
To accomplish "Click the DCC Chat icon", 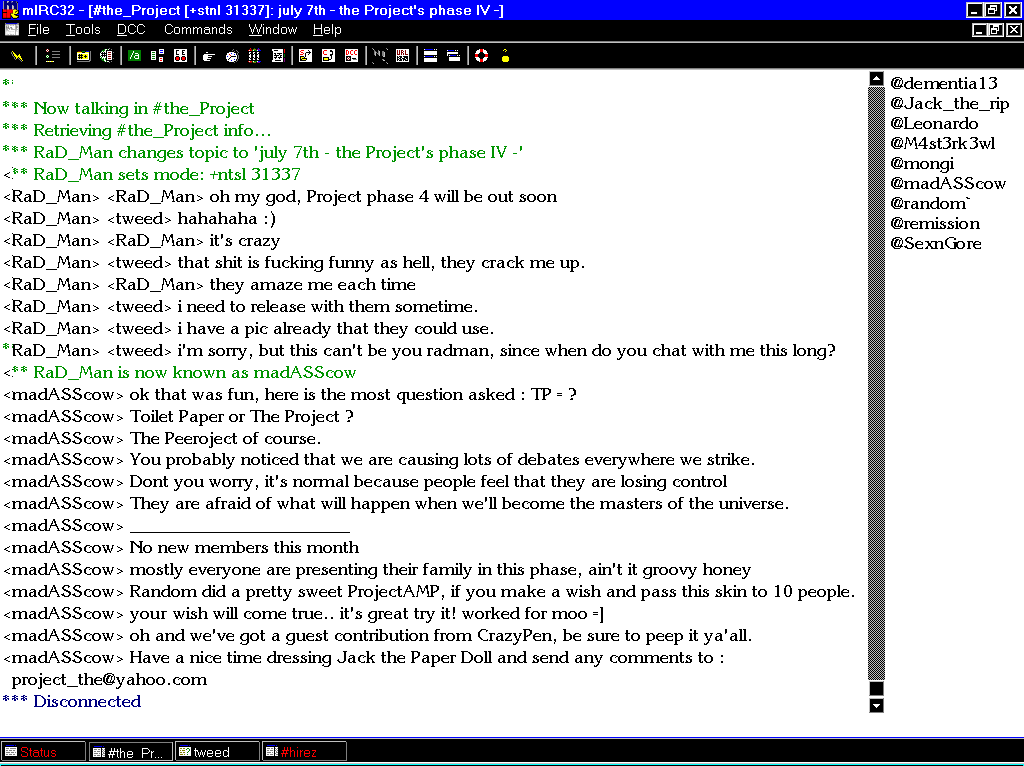I will [328, 56].
